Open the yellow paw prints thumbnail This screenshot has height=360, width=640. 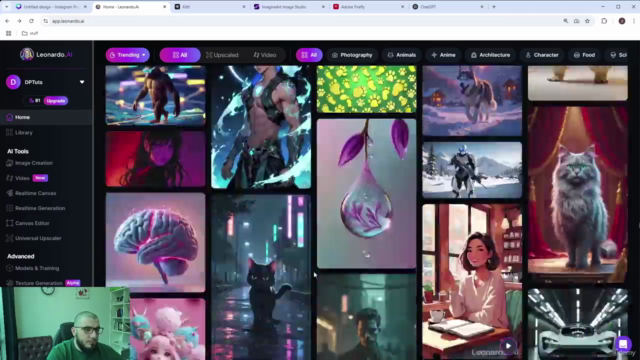(x=367, y=89)
